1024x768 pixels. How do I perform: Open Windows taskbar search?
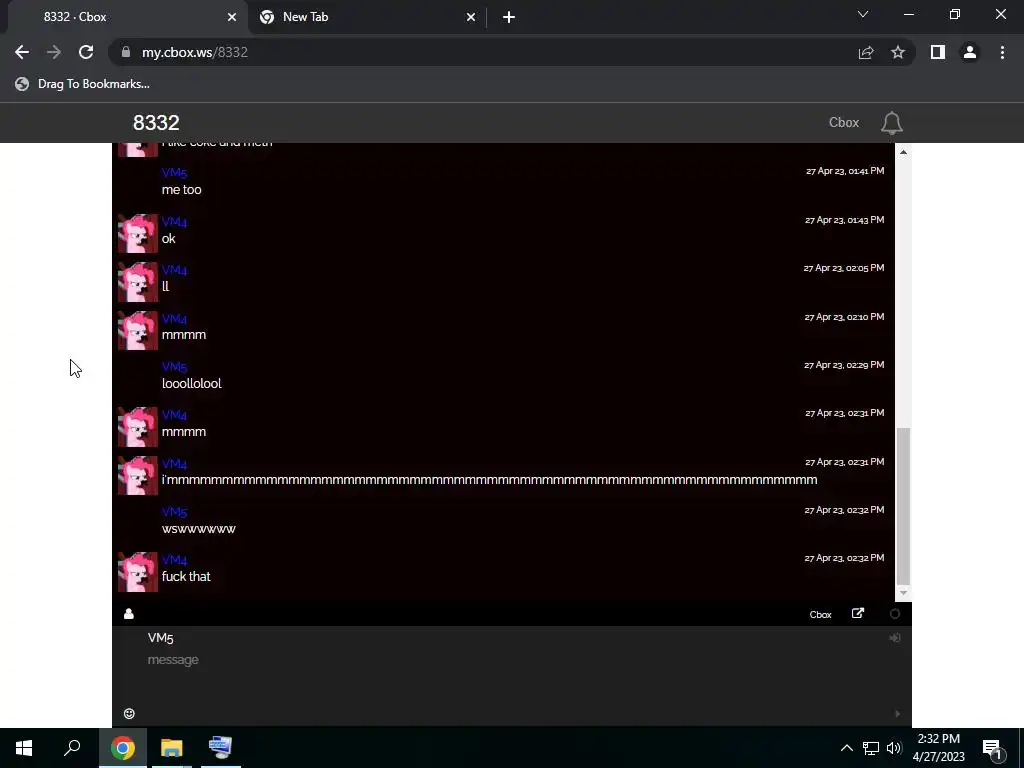coord(72,748)
